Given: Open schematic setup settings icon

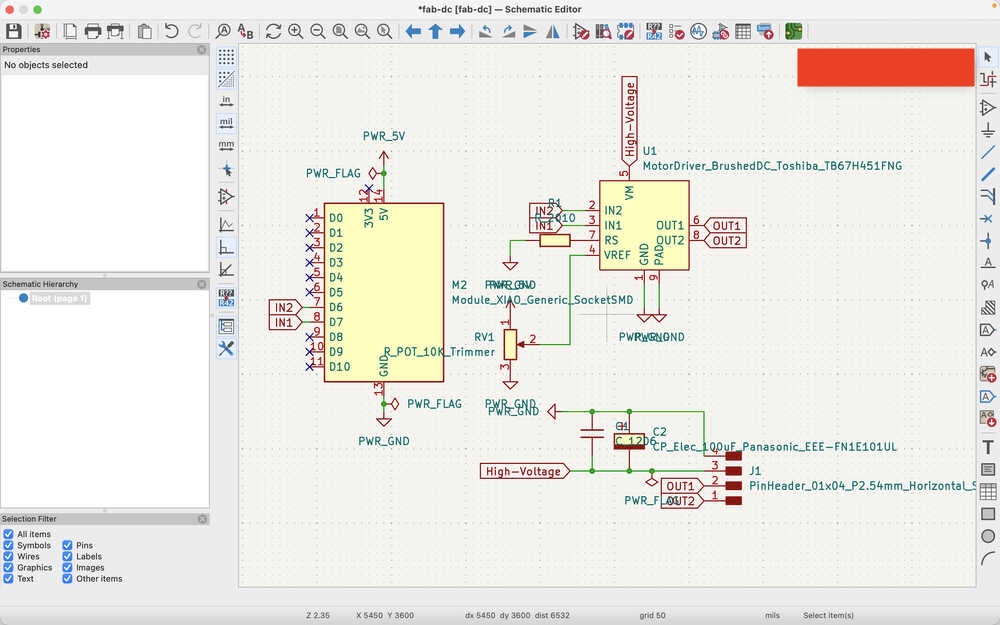Looking at the screenshot, I should [x=42, y=31].
